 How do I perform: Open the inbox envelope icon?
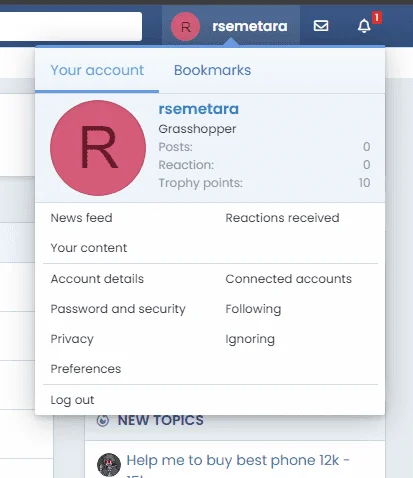point(321,26)
